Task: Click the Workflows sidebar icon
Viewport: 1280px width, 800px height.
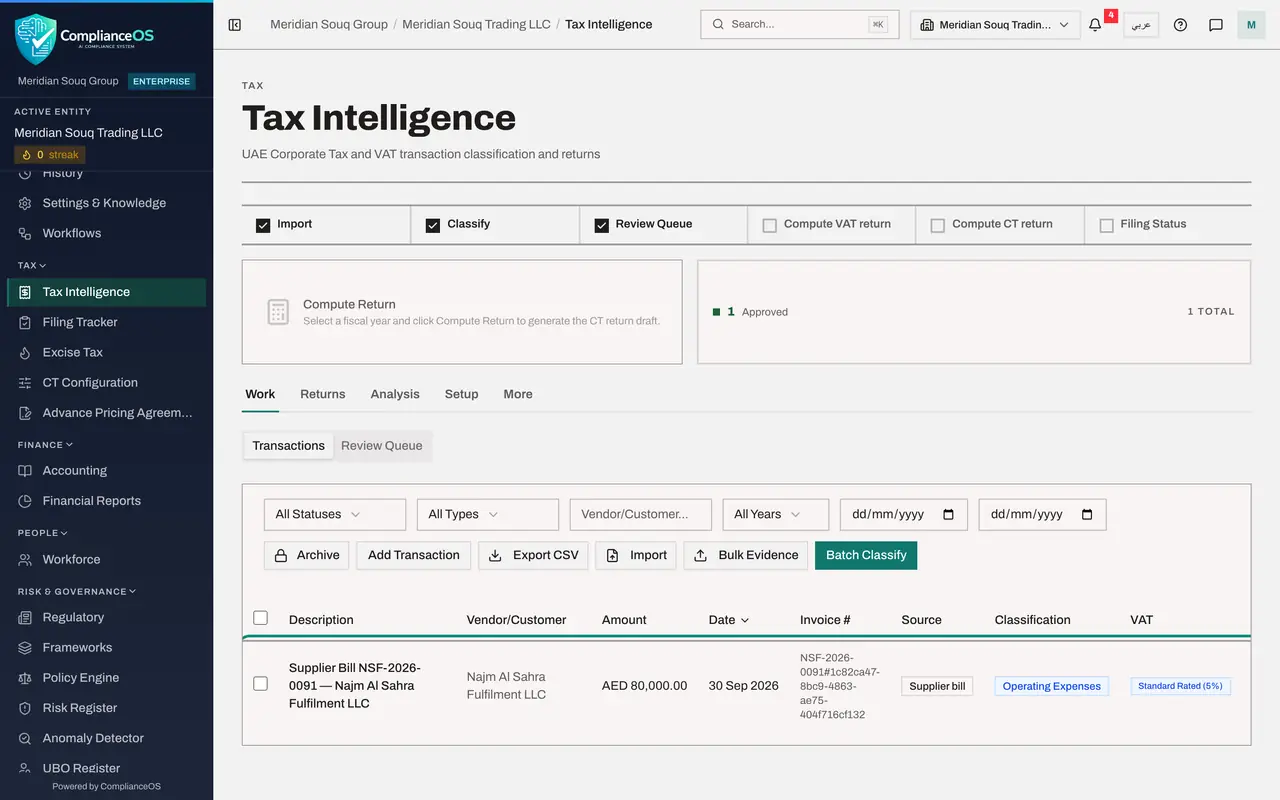Action: pyautogui.click(x=25, y=233)
